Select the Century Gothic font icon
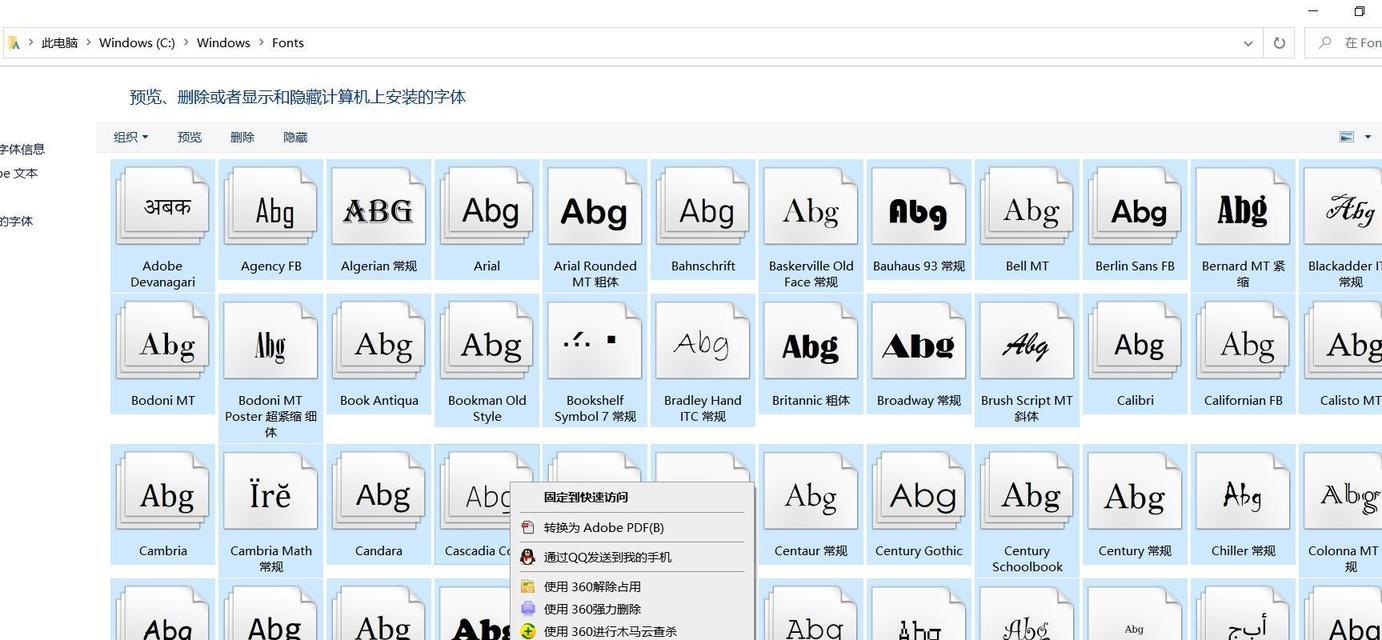The image size is (1382, 640). [x=919, y=491]
